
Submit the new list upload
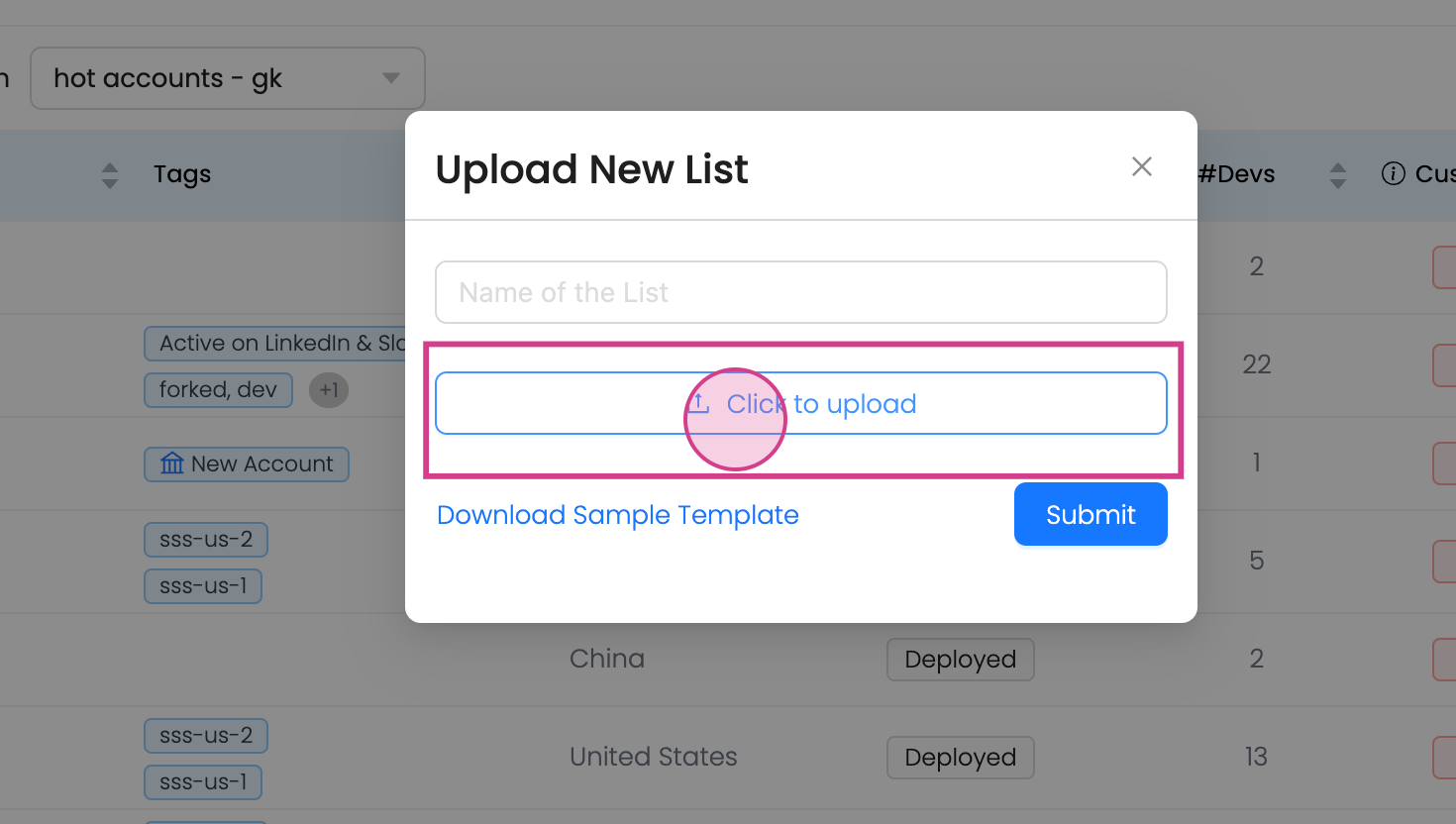1090,514
